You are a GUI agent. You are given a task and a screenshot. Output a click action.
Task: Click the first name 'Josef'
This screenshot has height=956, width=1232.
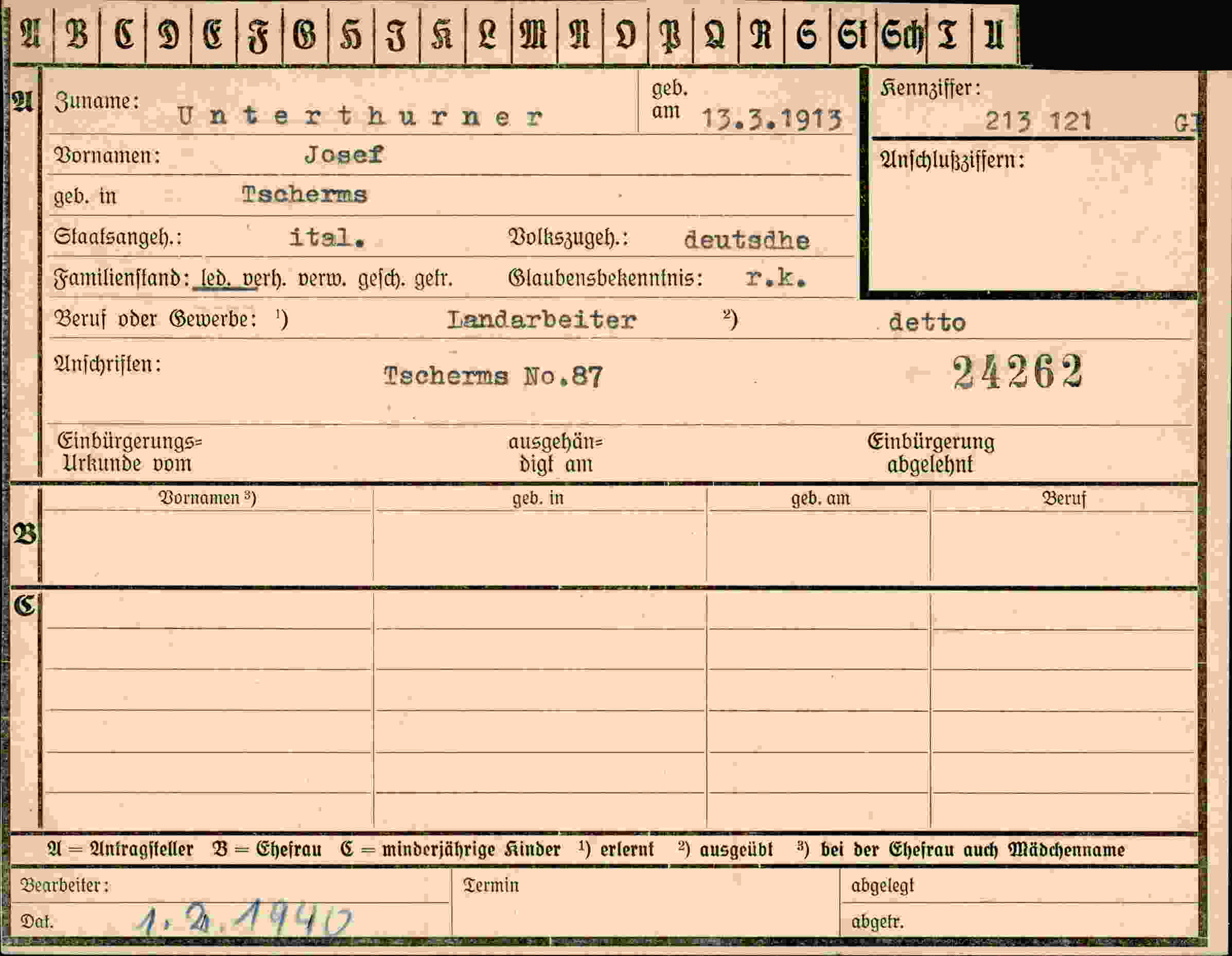pos(344,154)
